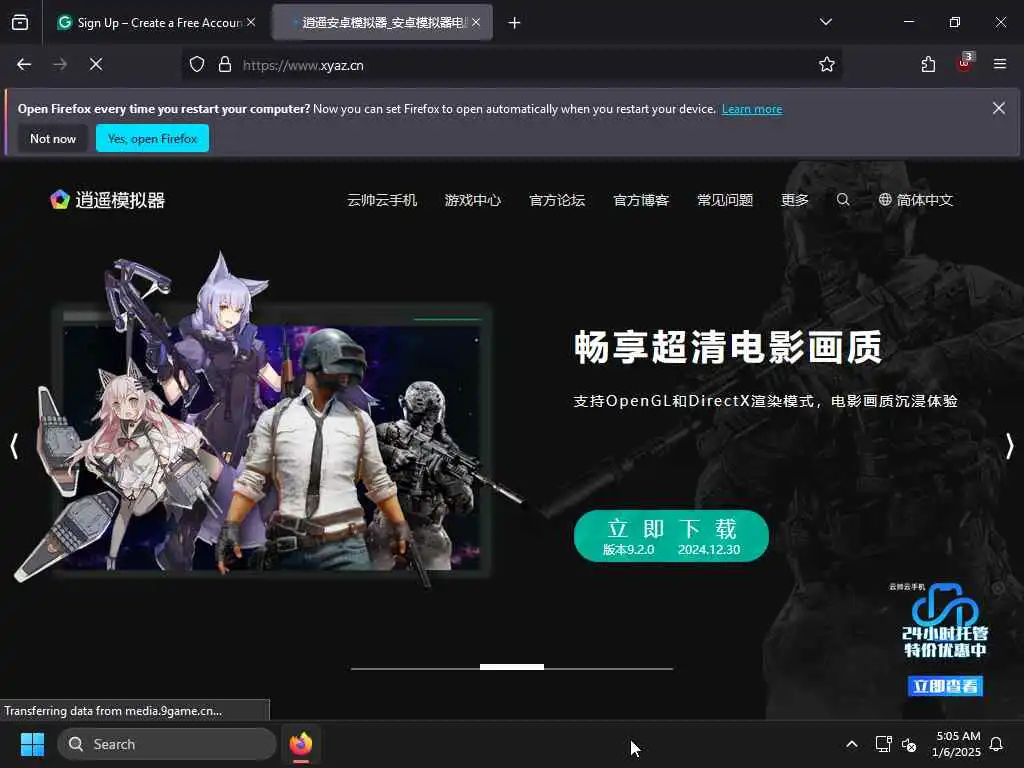Viewport: 1024px width, 768px height.
Task: Open the uBlock extension badge icon
Action: tap(965, 63)
